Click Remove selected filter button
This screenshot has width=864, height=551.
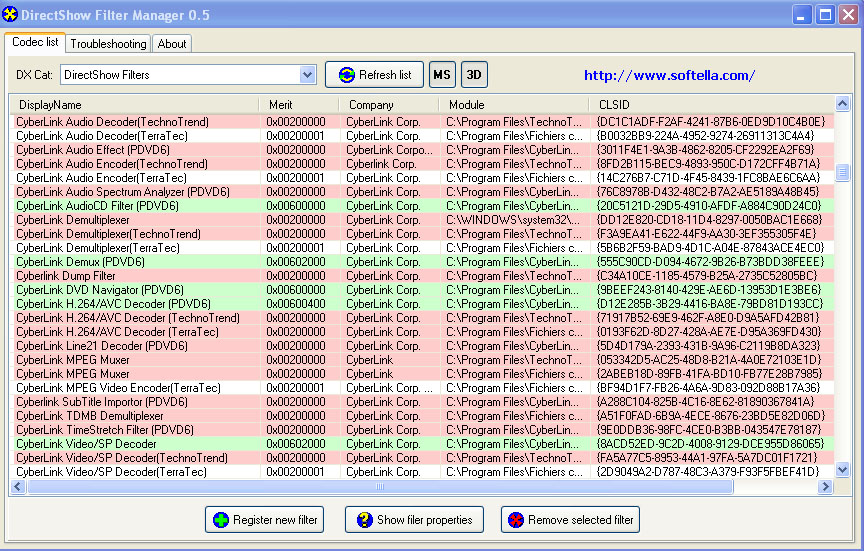click(x=570, y=520)
